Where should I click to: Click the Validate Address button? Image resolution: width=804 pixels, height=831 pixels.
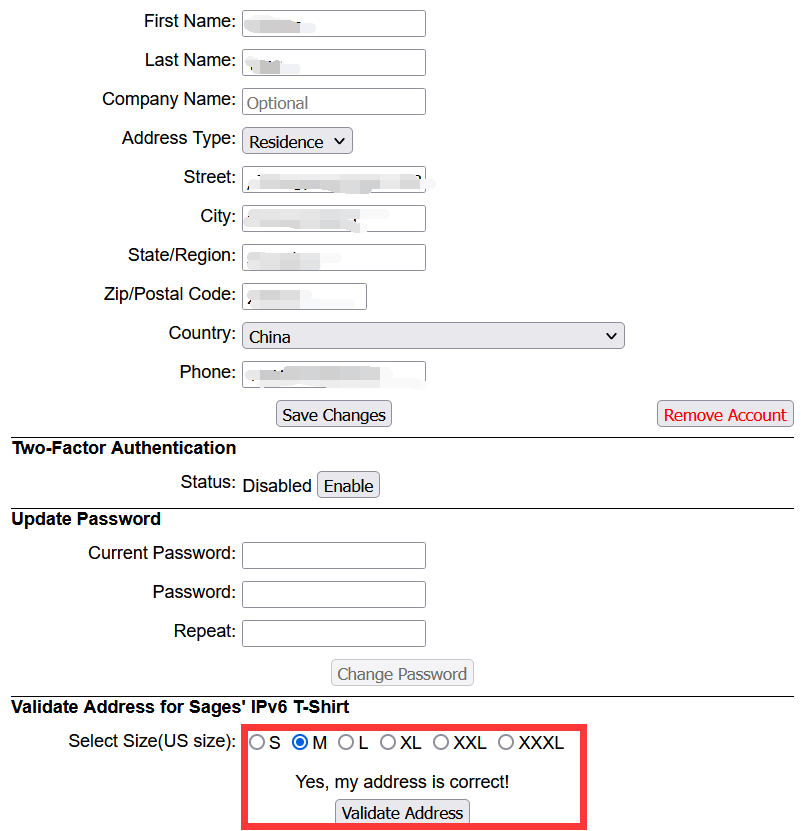click(x=402, y=812)
